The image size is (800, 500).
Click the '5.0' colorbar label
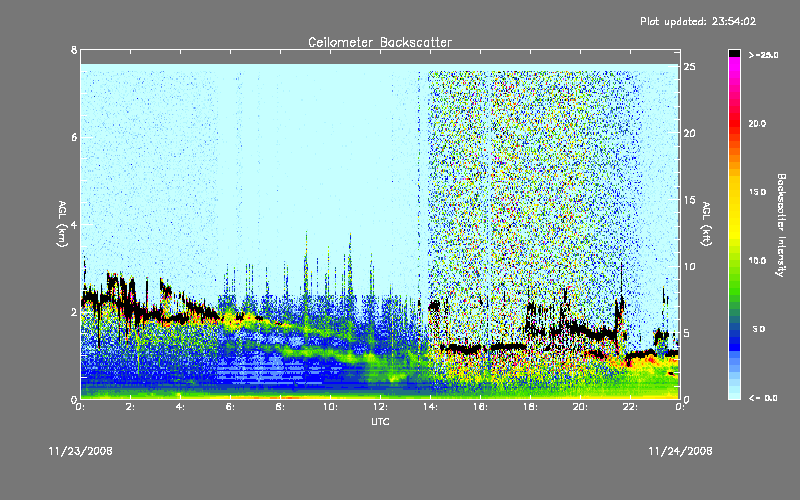759,329
